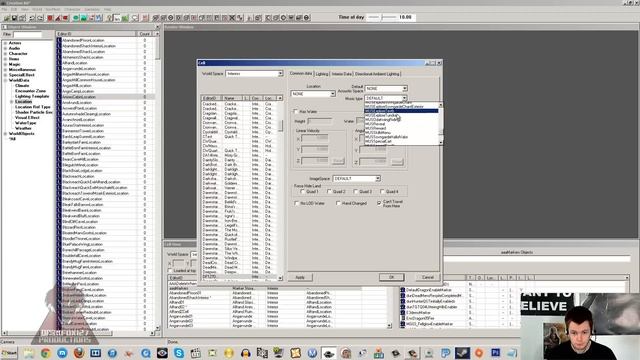Open Steam from the taskbar

pyautogui.click(x=462, y=353)
